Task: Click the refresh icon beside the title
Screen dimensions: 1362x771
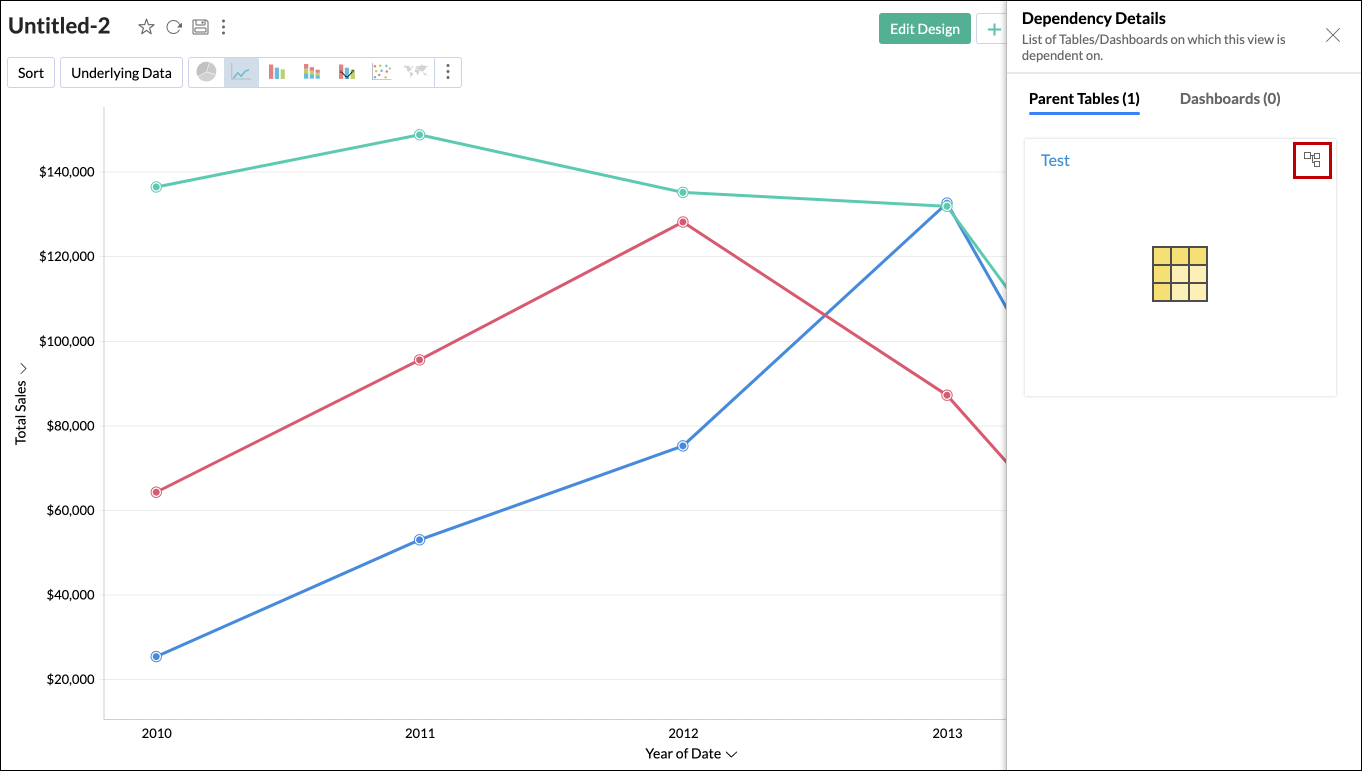Action: coord(174,27)
